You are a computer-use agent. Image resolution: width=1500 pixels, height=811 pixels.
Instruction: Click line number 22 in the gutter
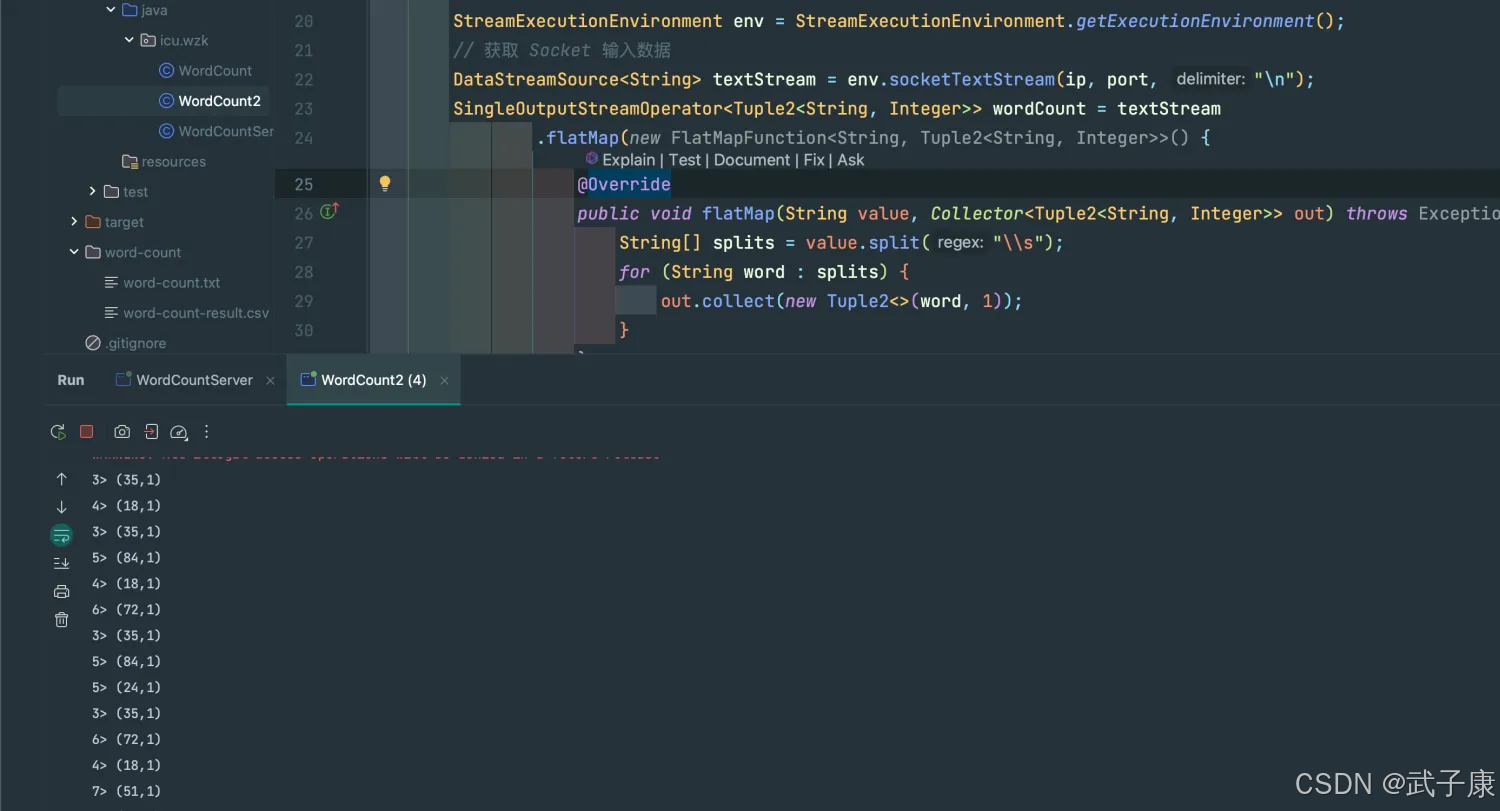pos(304,79)
